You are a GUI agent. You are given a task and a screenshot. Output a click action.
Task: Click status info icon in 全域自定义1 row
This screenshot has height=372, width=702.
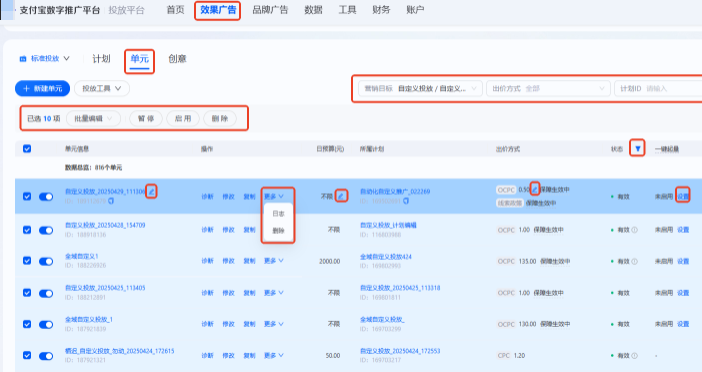click(x=634, y=261)
